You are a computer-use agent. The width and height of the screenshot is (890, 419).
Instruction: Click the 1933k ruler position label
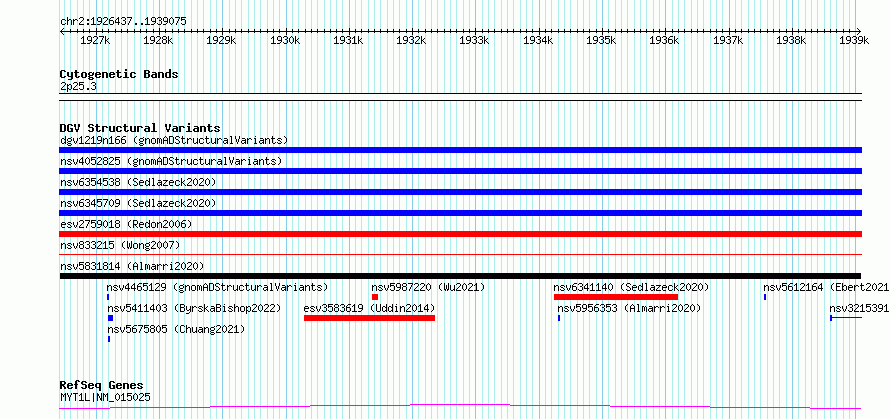click(x=475, y=40)
